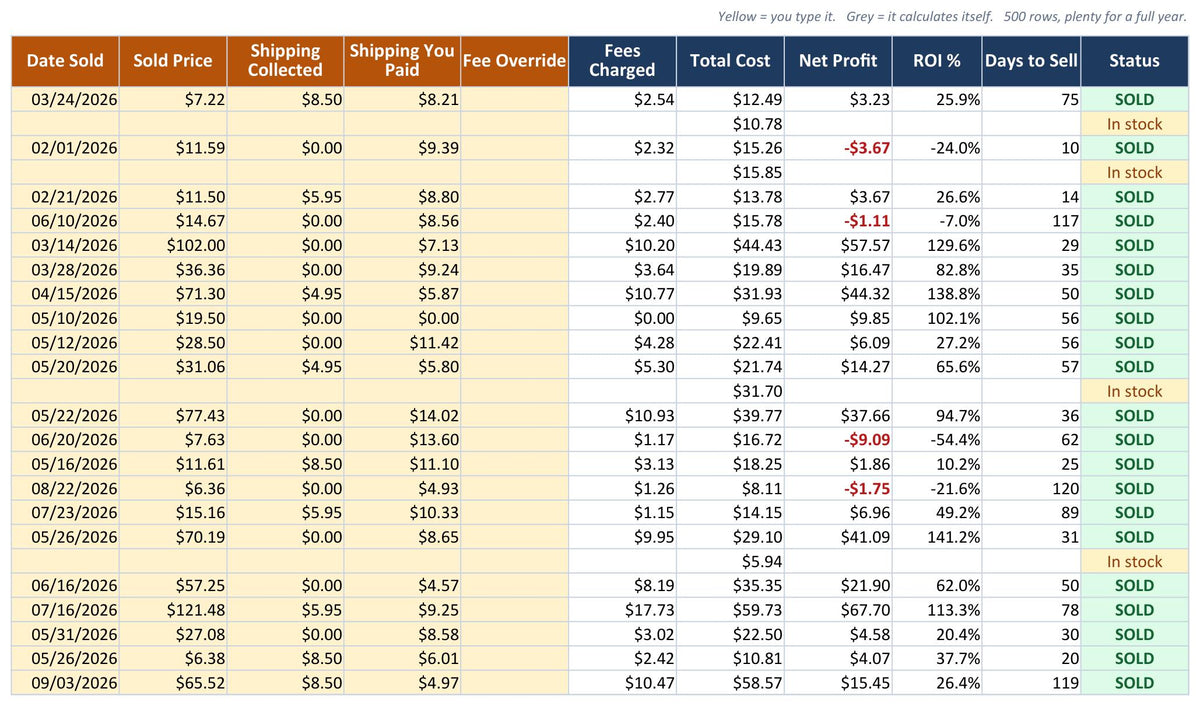The width and height of the screenshot is (1200, 706).
Task: Select ROI value 138.8%
Action: [x=937, y=294]
